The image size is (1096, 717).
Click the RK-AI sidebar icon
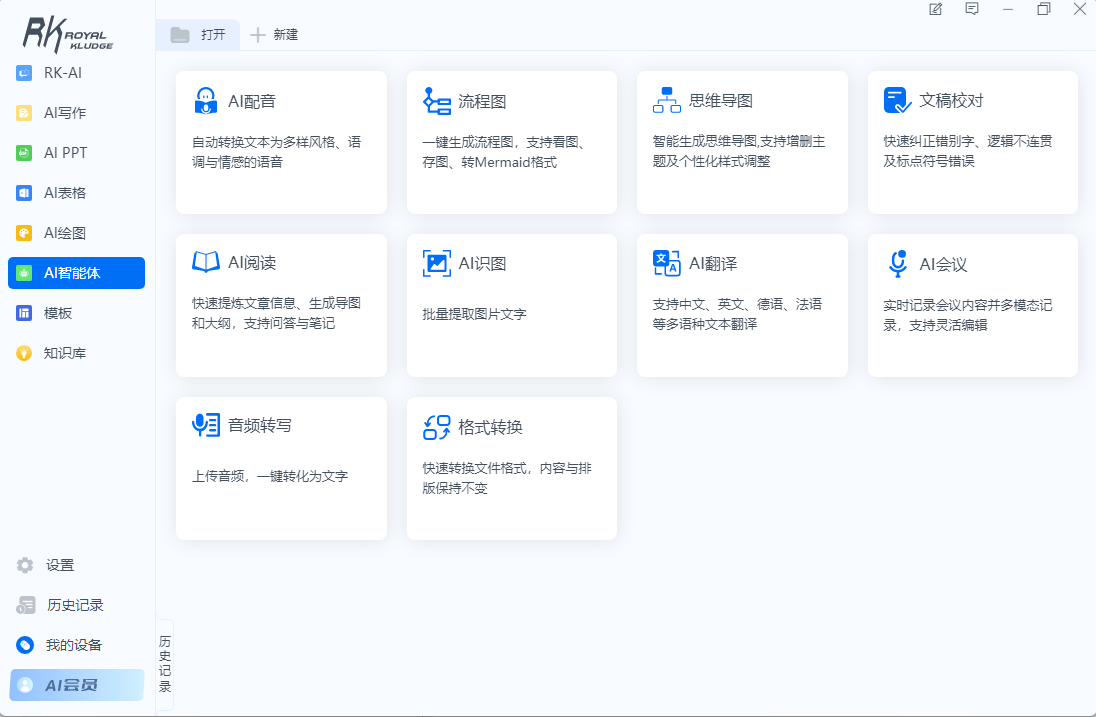click(24, 73)
